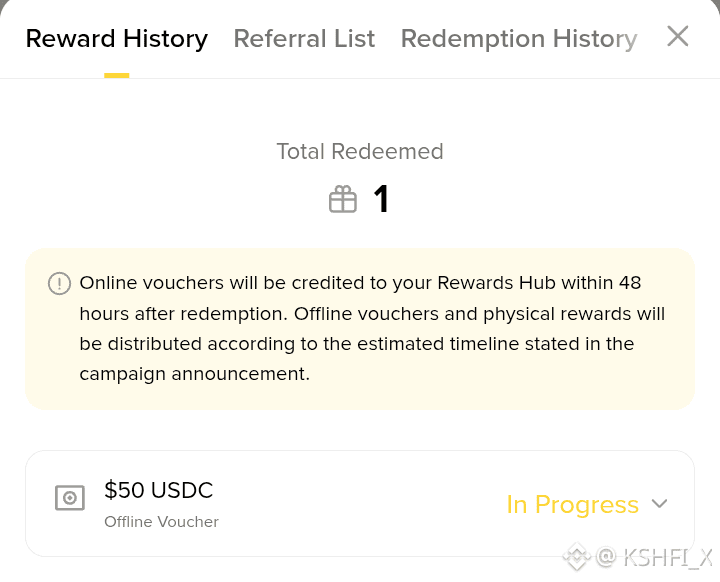The width and height of the screenshot is (720, 582).
Task: Click the yellow active tab underline
Action: pos(117,75)
